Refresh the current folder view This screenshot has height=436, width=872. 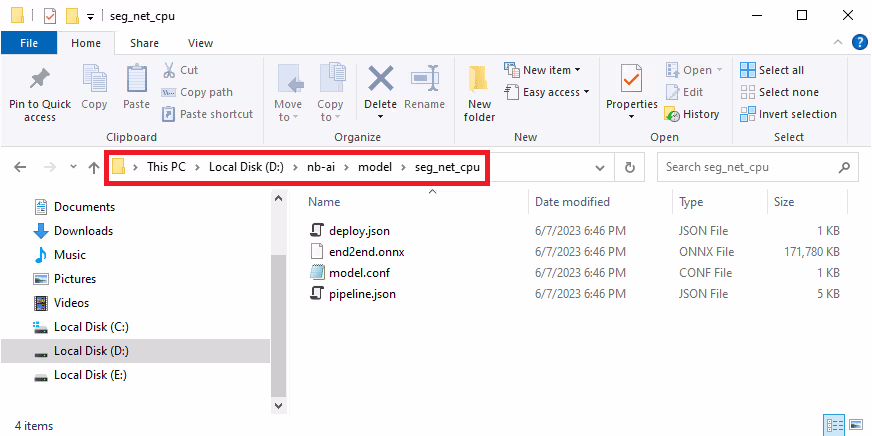630,167
